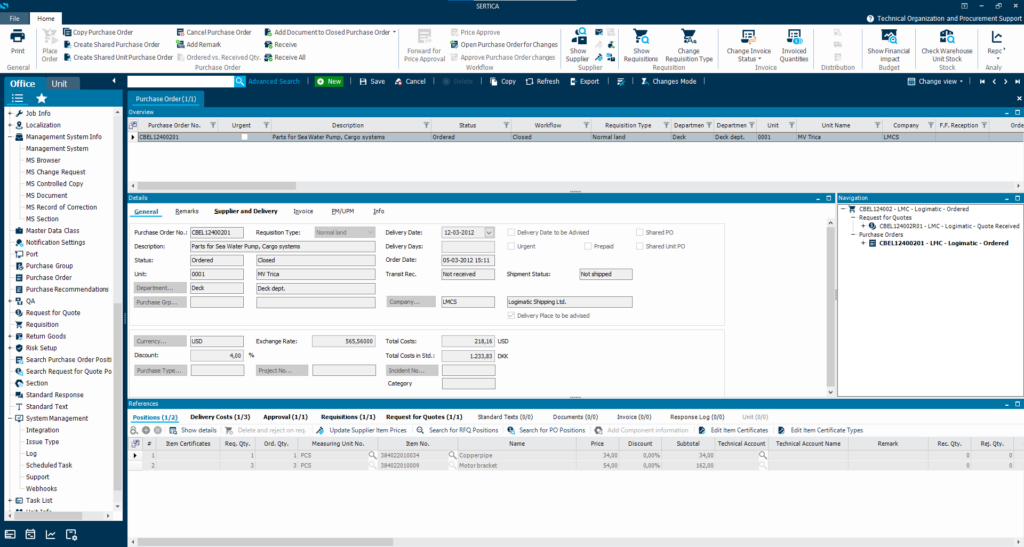Screen dimensions: 1024x547
Task: Toggle the Prepaid checkbox
Action: click(x=588, y=247)
